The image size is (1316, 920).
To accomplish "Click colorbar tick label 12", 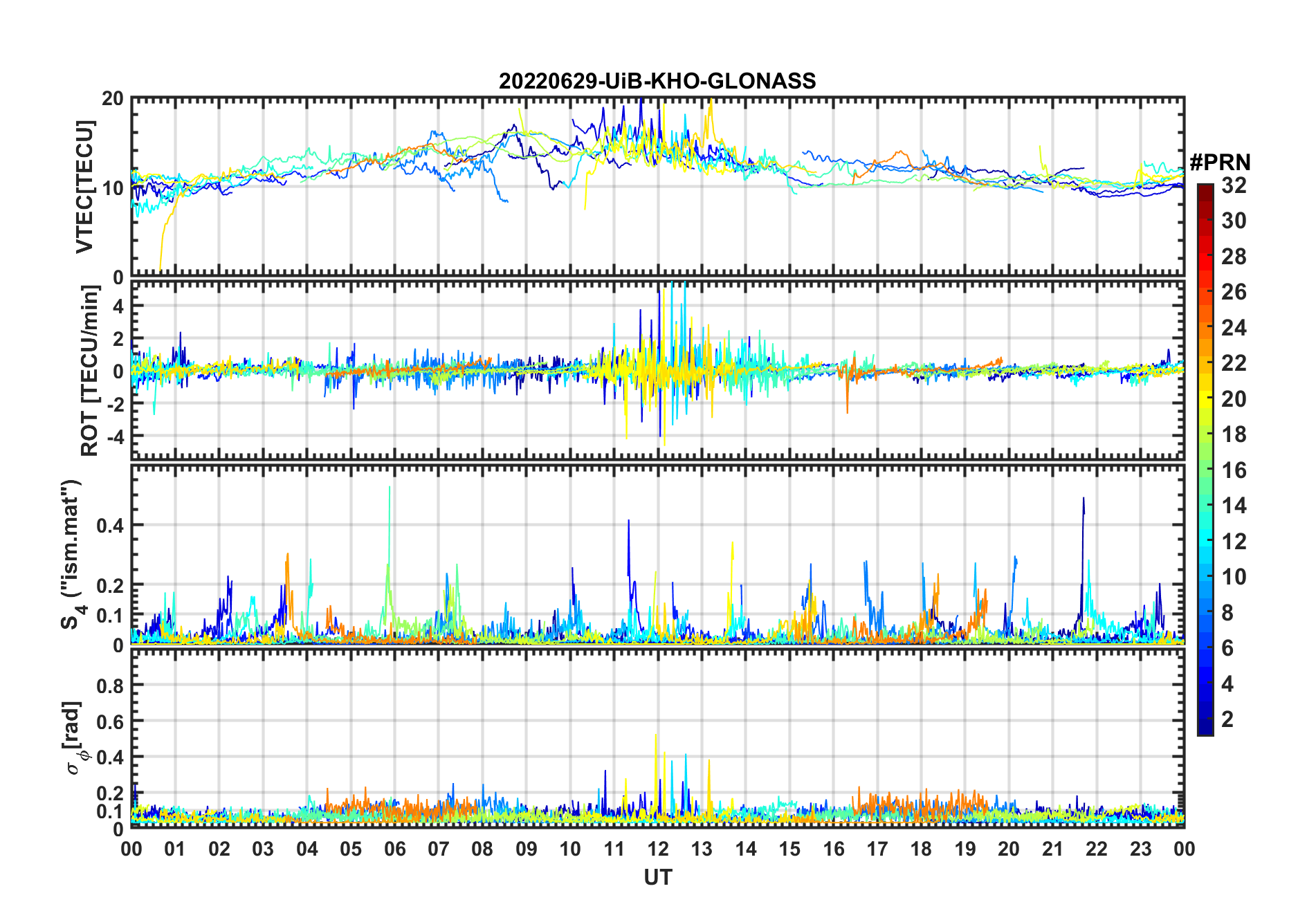I will [1234, 542].
